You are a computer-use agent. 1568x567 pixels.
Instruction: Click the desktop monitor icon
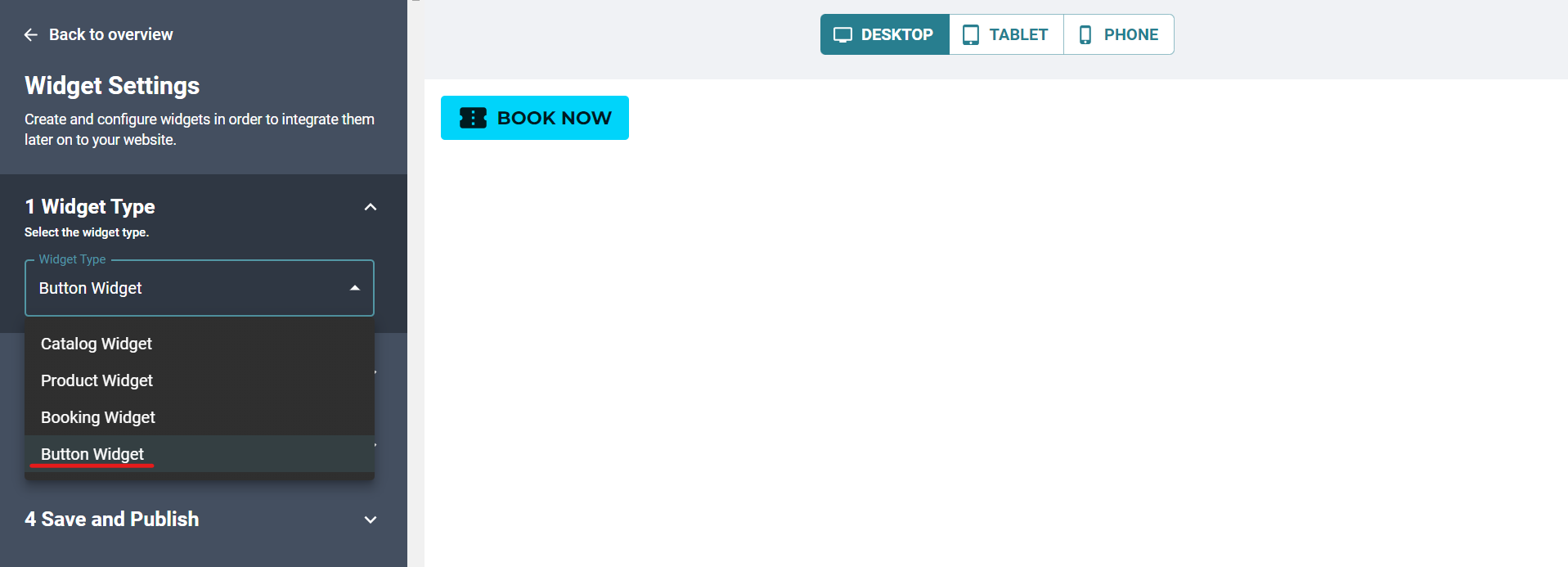point(842,34)
